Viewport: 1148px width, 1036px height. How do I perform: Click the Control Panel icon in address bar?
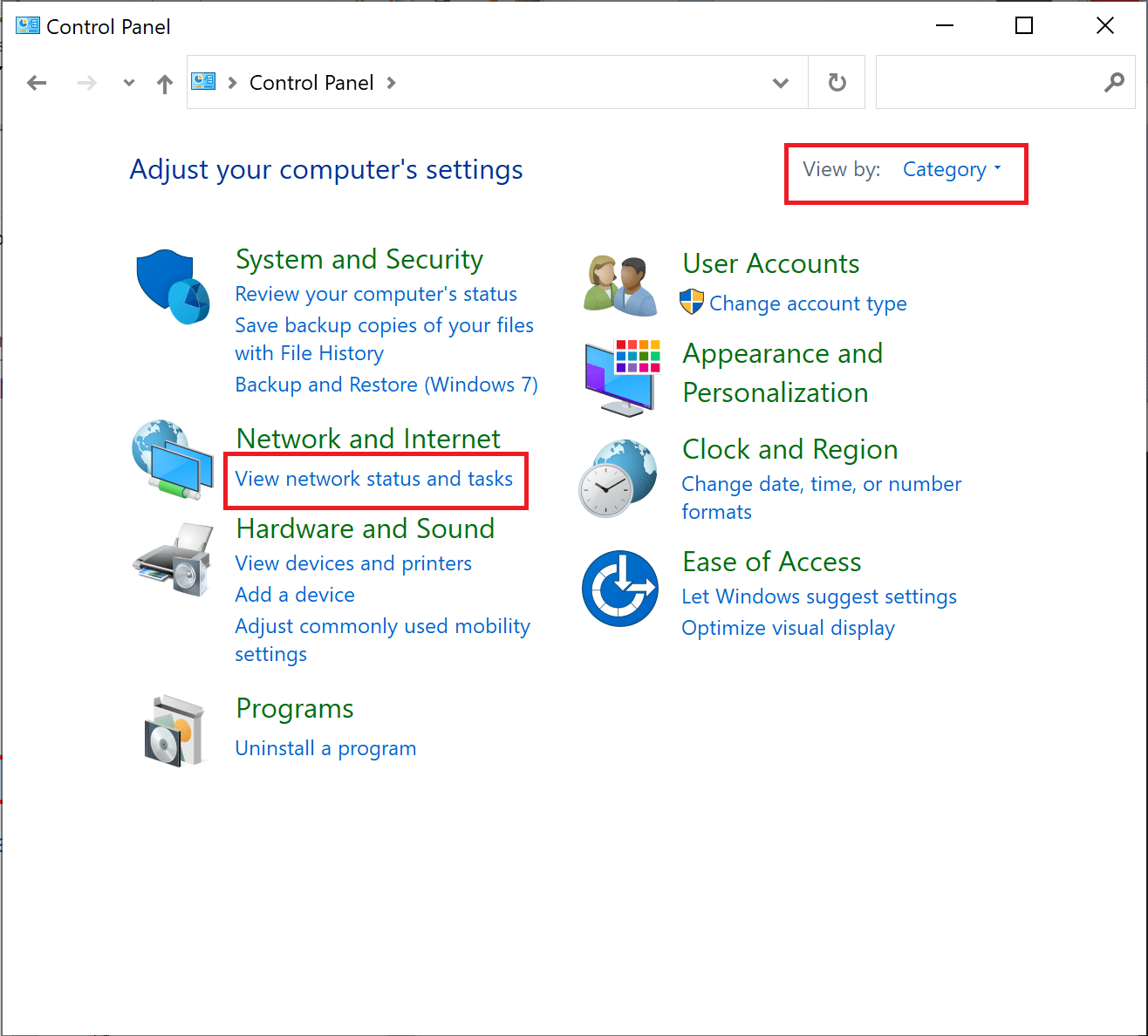pyautogui.click(x=203, y=82)
